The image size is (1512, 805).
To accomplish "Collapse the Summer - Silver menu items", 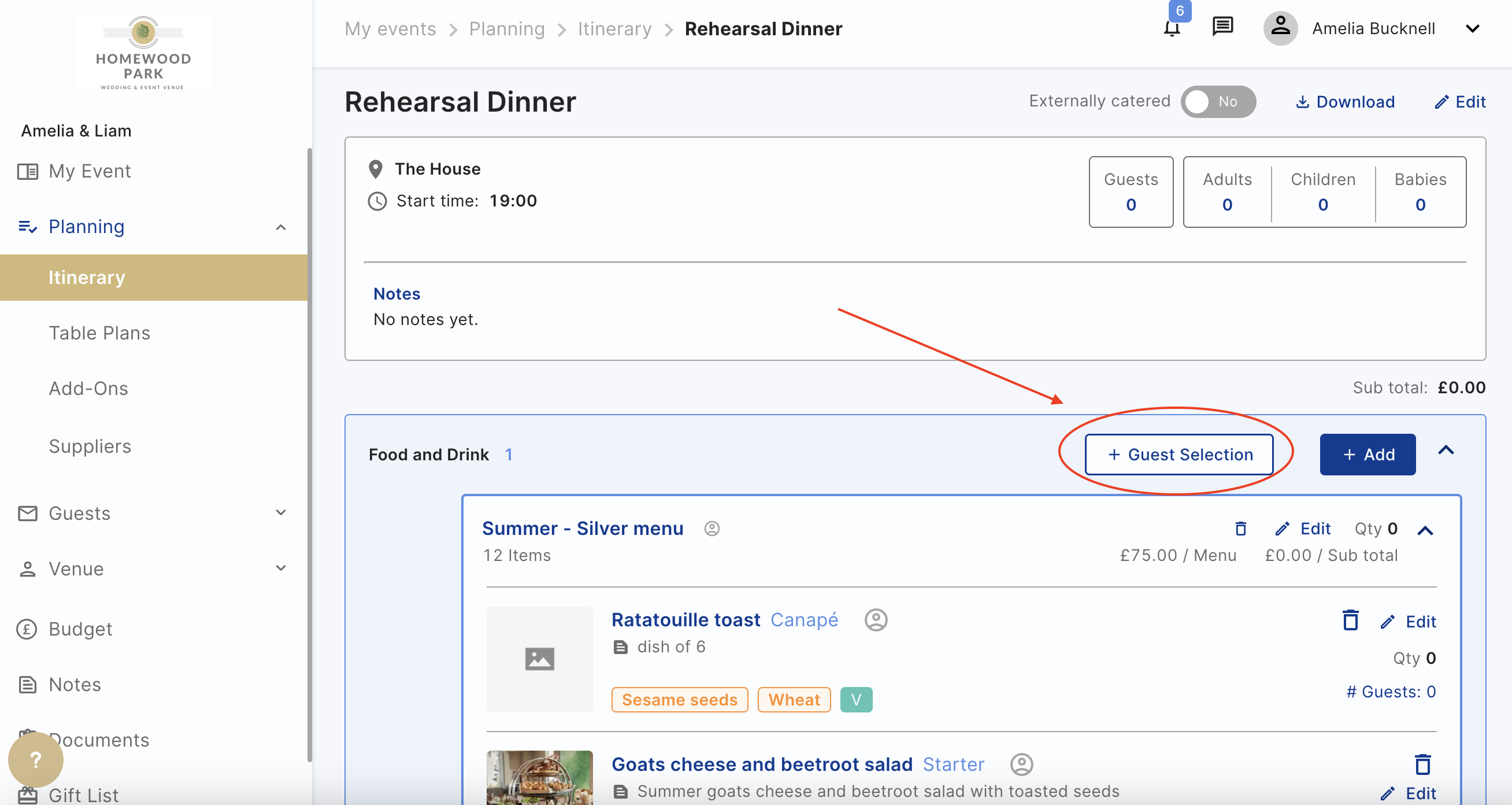I will point(1425,531).
